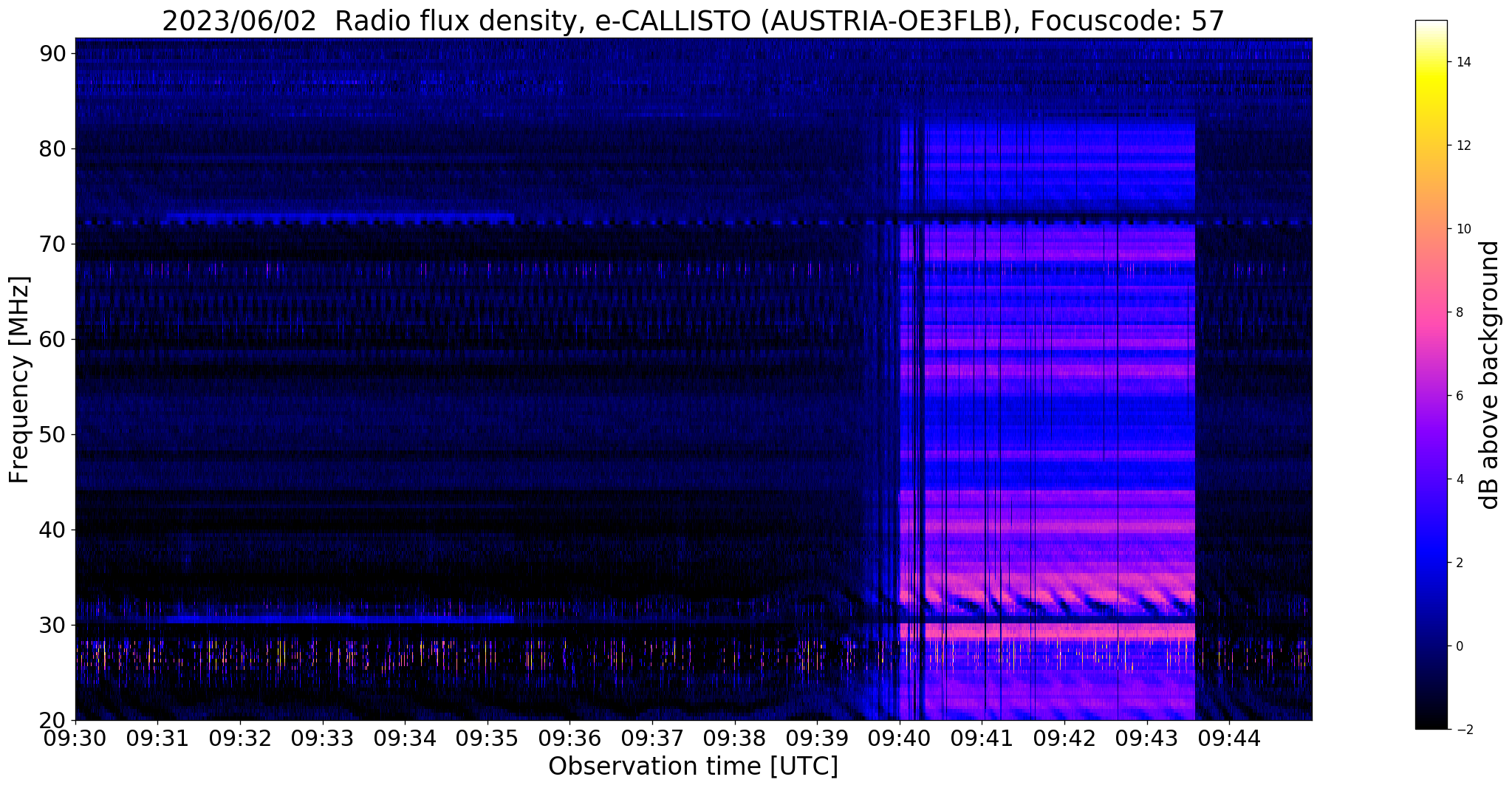Click the blue horizontal line near 31 MHz

(340, 619)
